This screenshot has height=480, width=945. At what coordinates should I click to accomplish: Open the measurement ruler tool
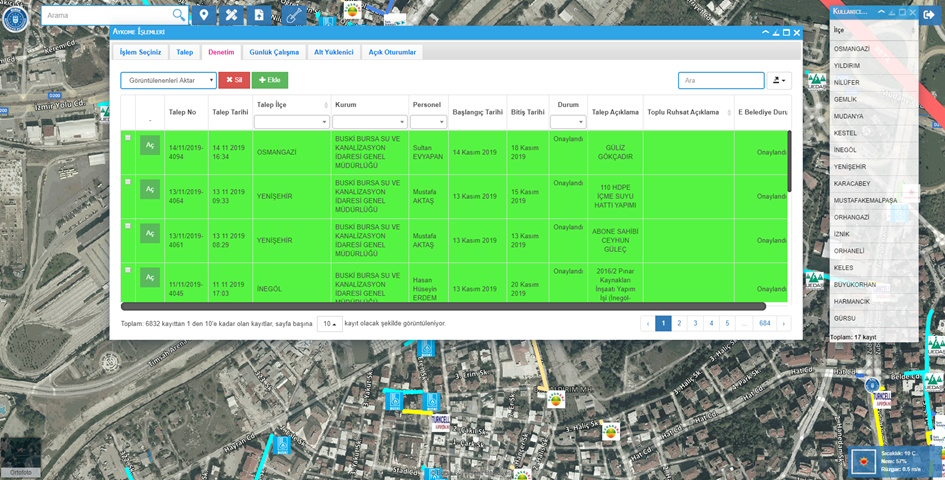point(231,15)
